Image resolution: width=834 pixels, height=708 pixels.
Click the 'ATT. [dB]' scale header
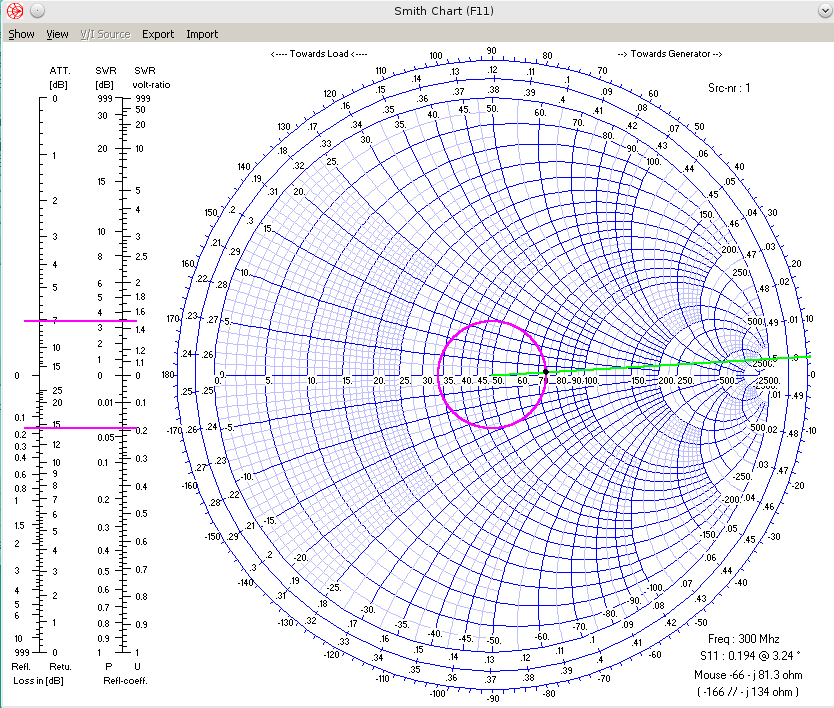pos(59,78)
